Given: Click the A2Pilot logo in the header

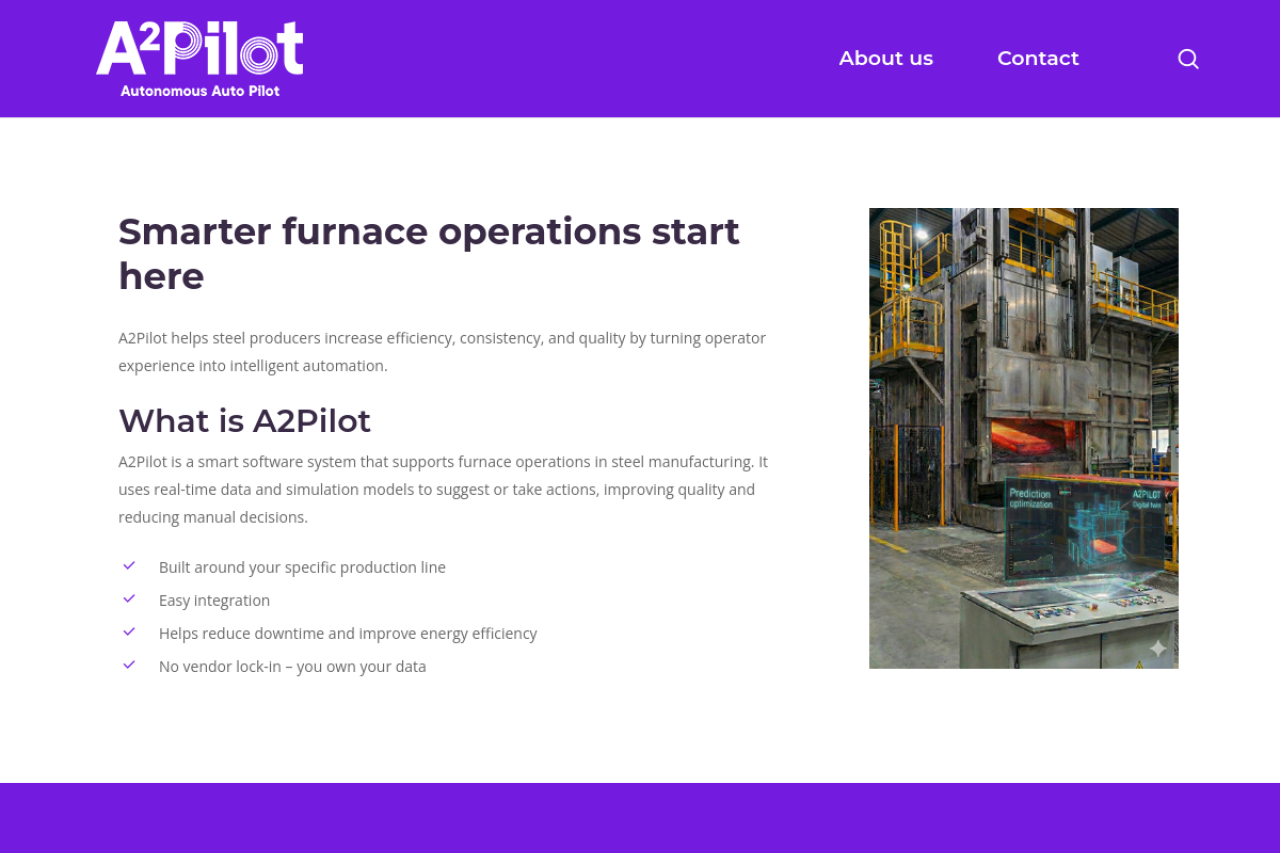Looking at the screenshot, I should coord(200,48).
